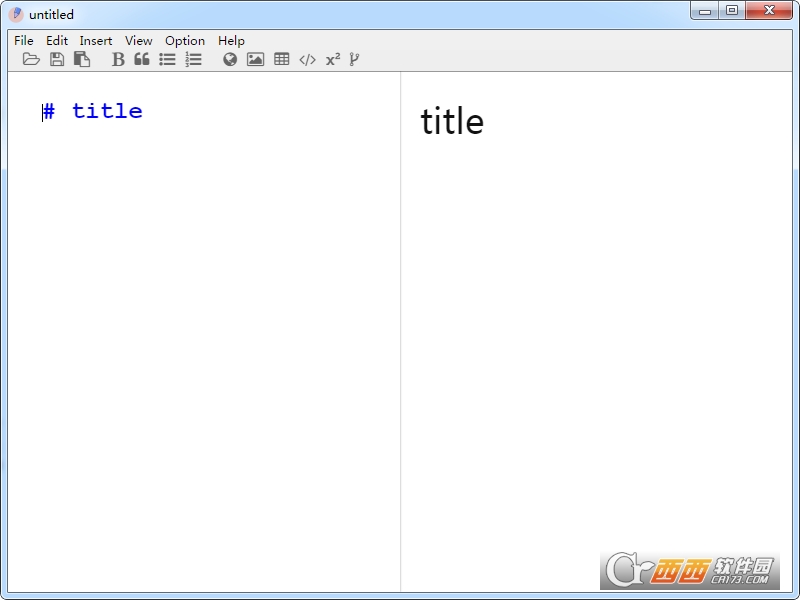Viewport: 800px width, 600px height.
Task: Insert an image using the picture icon
Action: pyautogui.click(x=256, y=59)
